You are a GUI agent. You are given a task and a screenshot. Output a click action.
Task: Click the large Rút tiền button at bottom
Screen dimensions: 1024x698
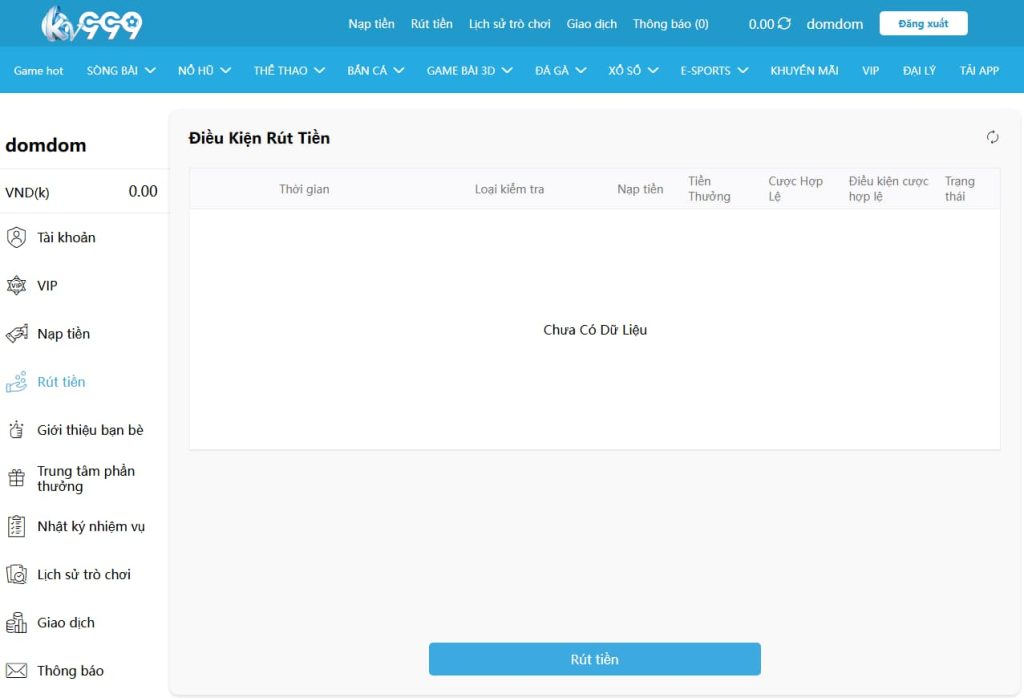coord(594,659)
